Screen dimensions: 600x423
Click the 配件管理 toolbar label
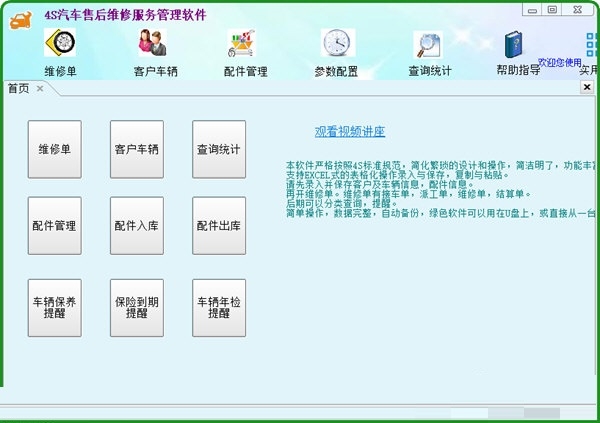click(x=246, y=71)
